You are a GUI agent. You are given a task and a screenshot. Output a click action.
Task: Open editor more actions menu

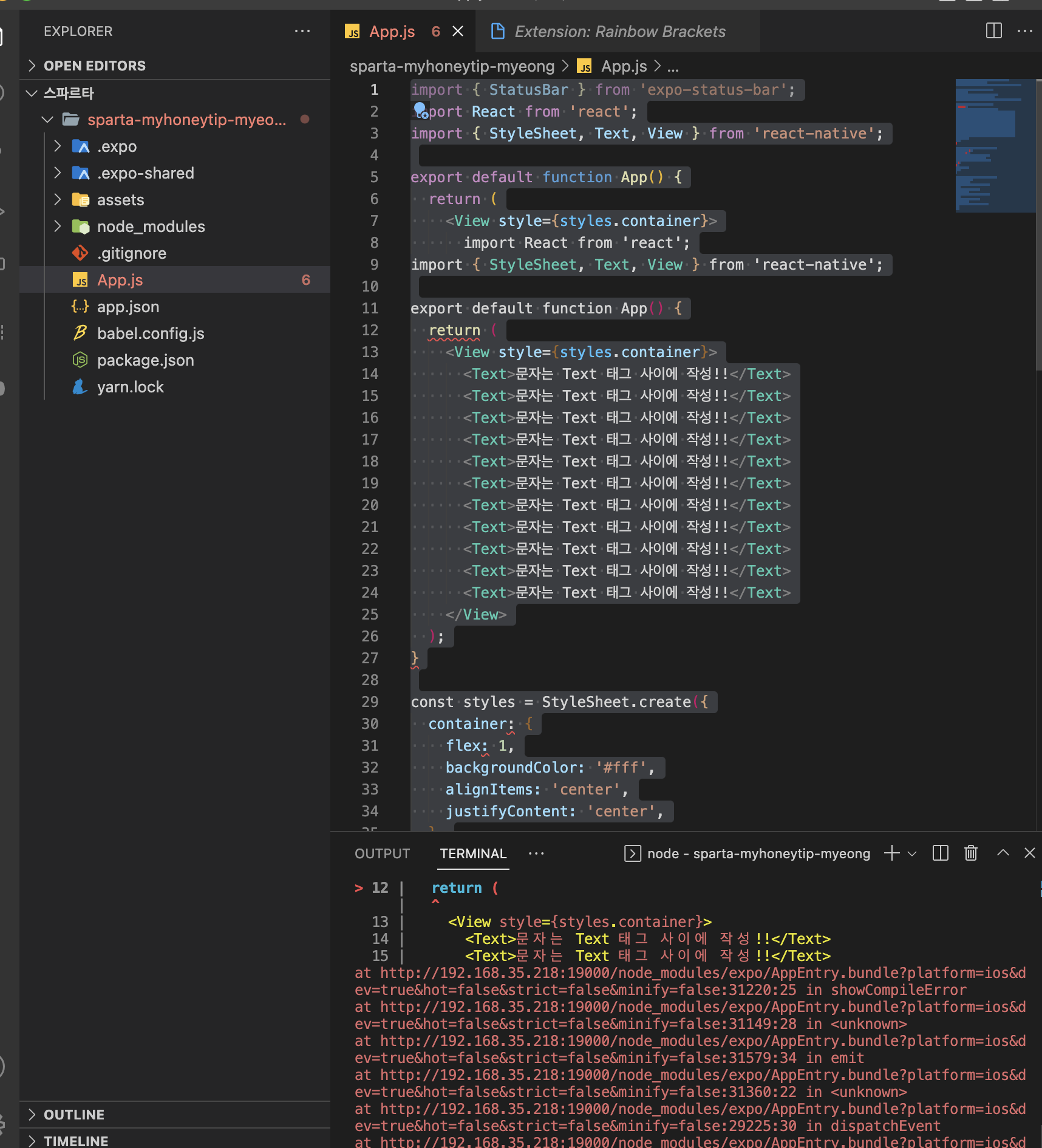coord(1025,31)
